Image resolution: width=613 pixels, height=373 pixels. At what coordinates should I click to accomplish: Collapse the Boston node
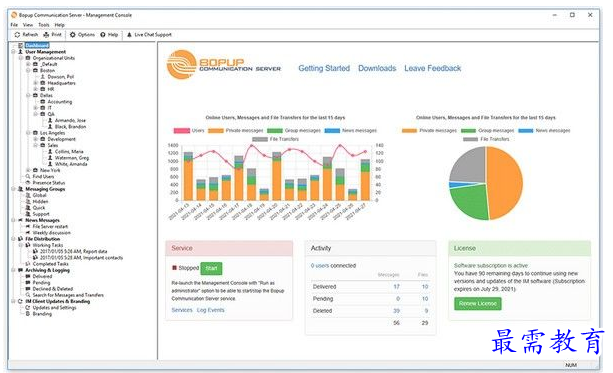click(x=28, y=70)
